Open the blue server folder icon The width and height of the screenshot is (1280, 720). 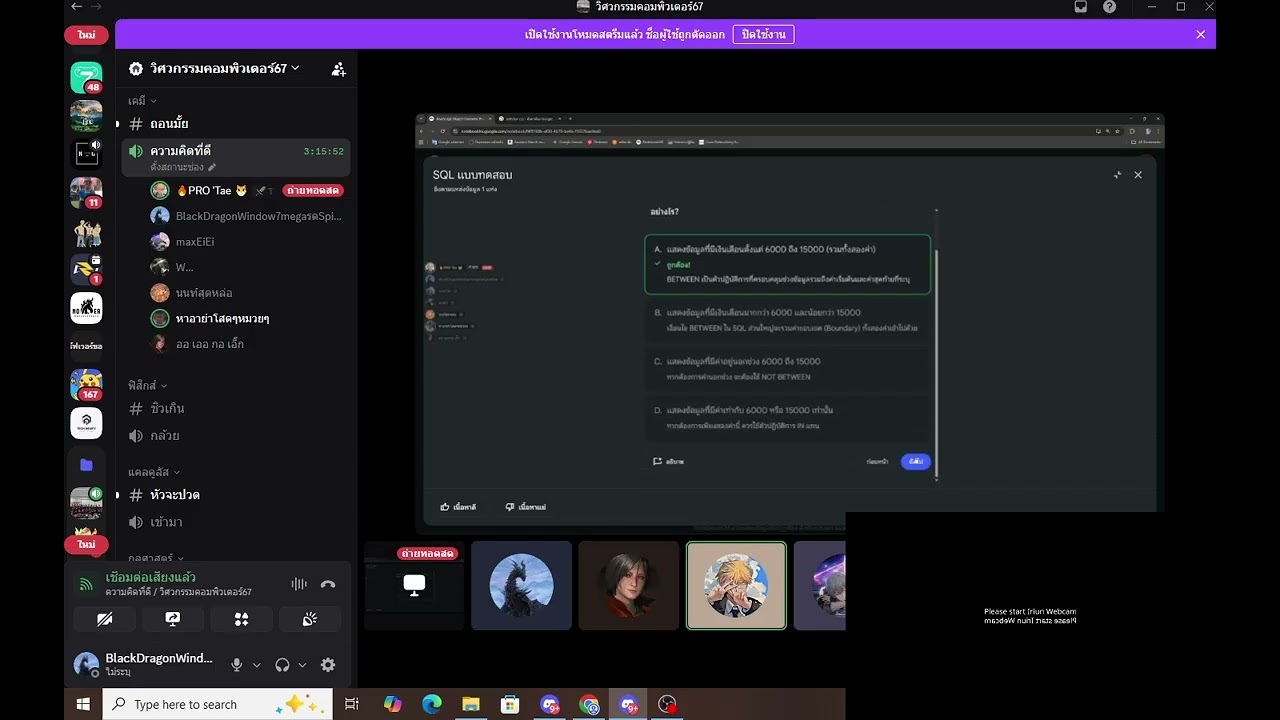pyautogui.click(x=86, y=465)
